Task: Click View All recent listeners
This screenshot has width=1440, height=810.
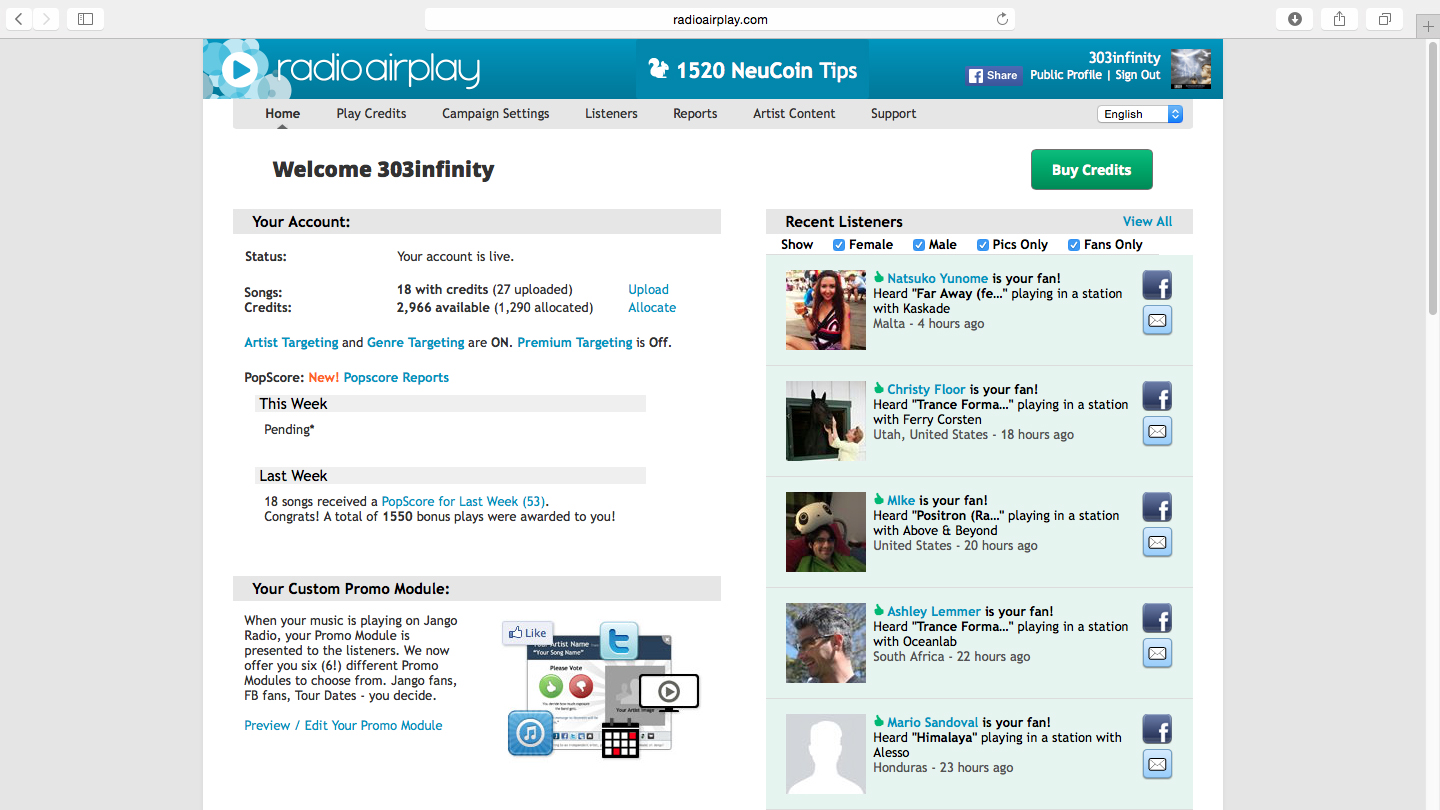Action: coord(1147,221)
